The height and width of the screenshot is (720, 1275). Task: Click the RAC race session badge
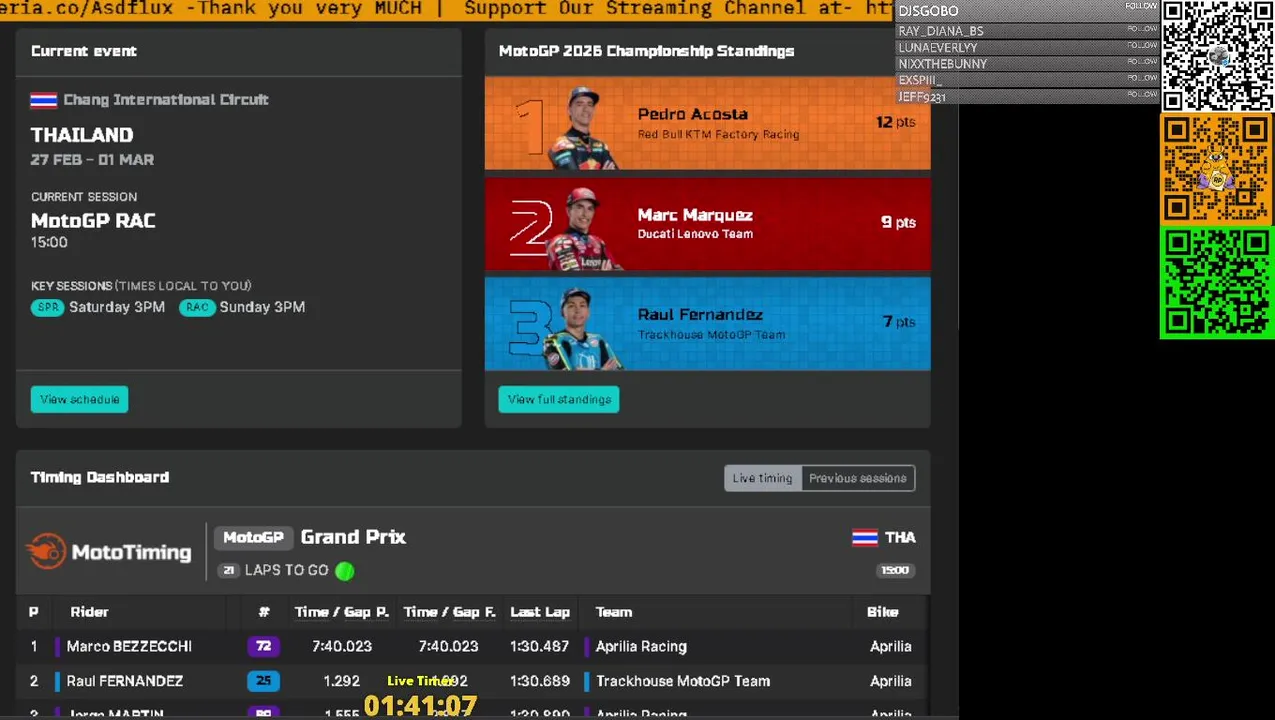click(x=197, y=308)
